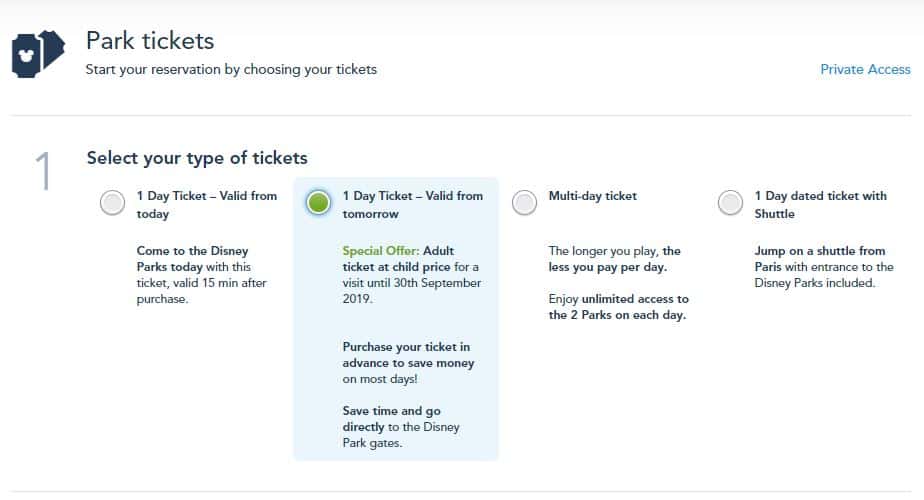The height and width of the screenshot is (500, 924).
Task: Select the valid from today radio button
Action: pyautogui.click(x=112, y=203)
